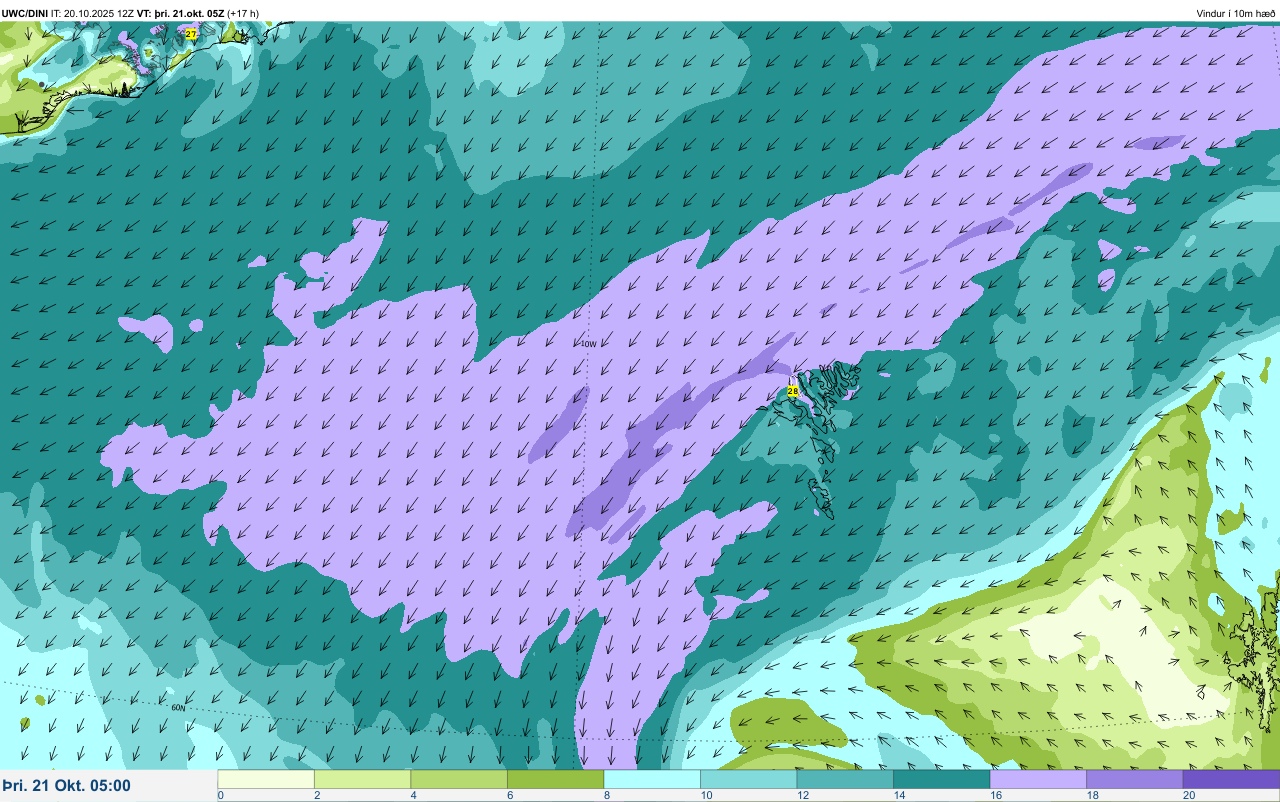The image size is (1280, 802).
Task: Select the 10–12 legend color swatch
Action: pyautogui.click(x=749, y=779)
